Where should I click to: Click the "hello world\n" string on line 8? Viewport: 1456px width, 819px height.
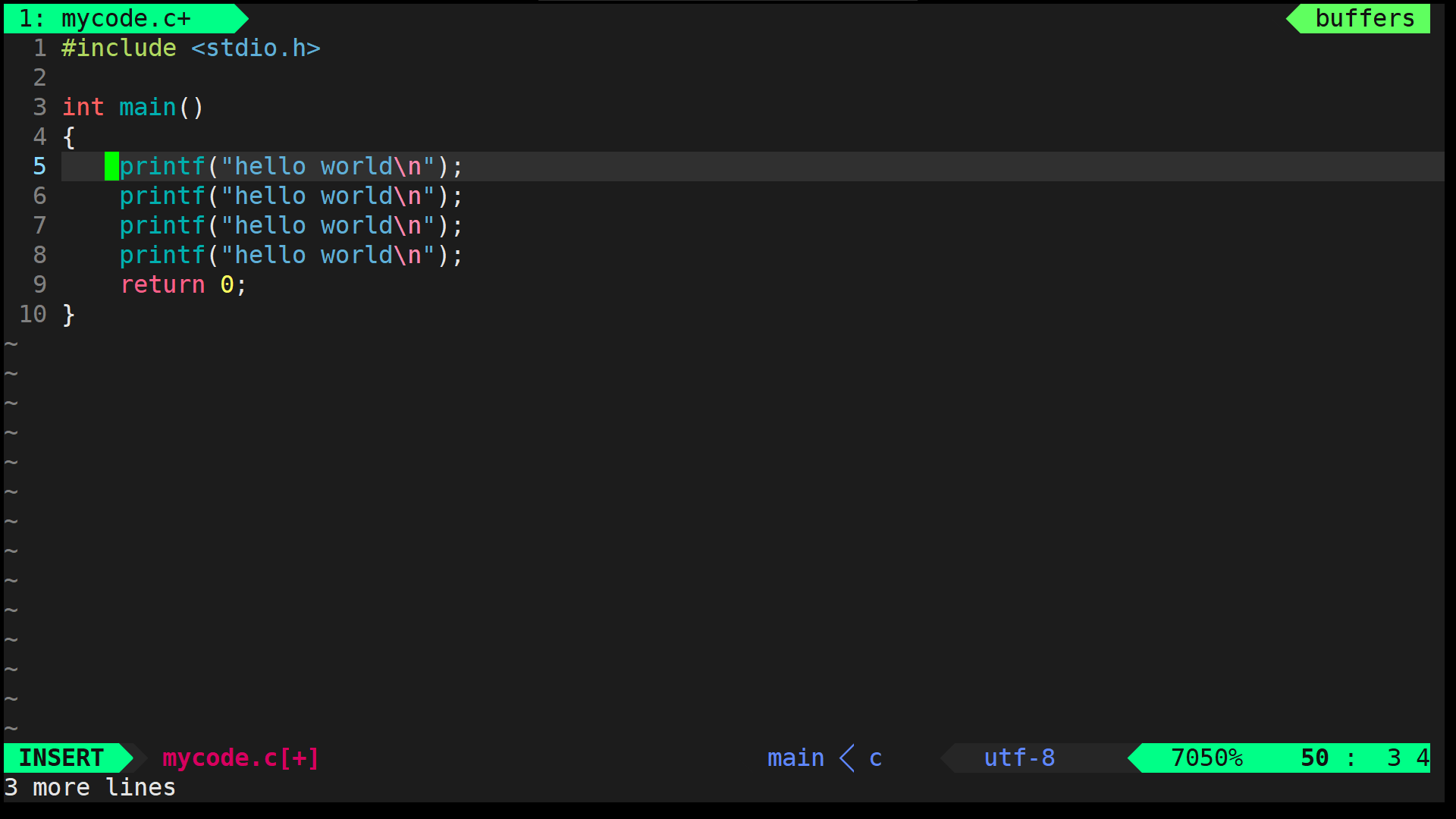point(328,255)
